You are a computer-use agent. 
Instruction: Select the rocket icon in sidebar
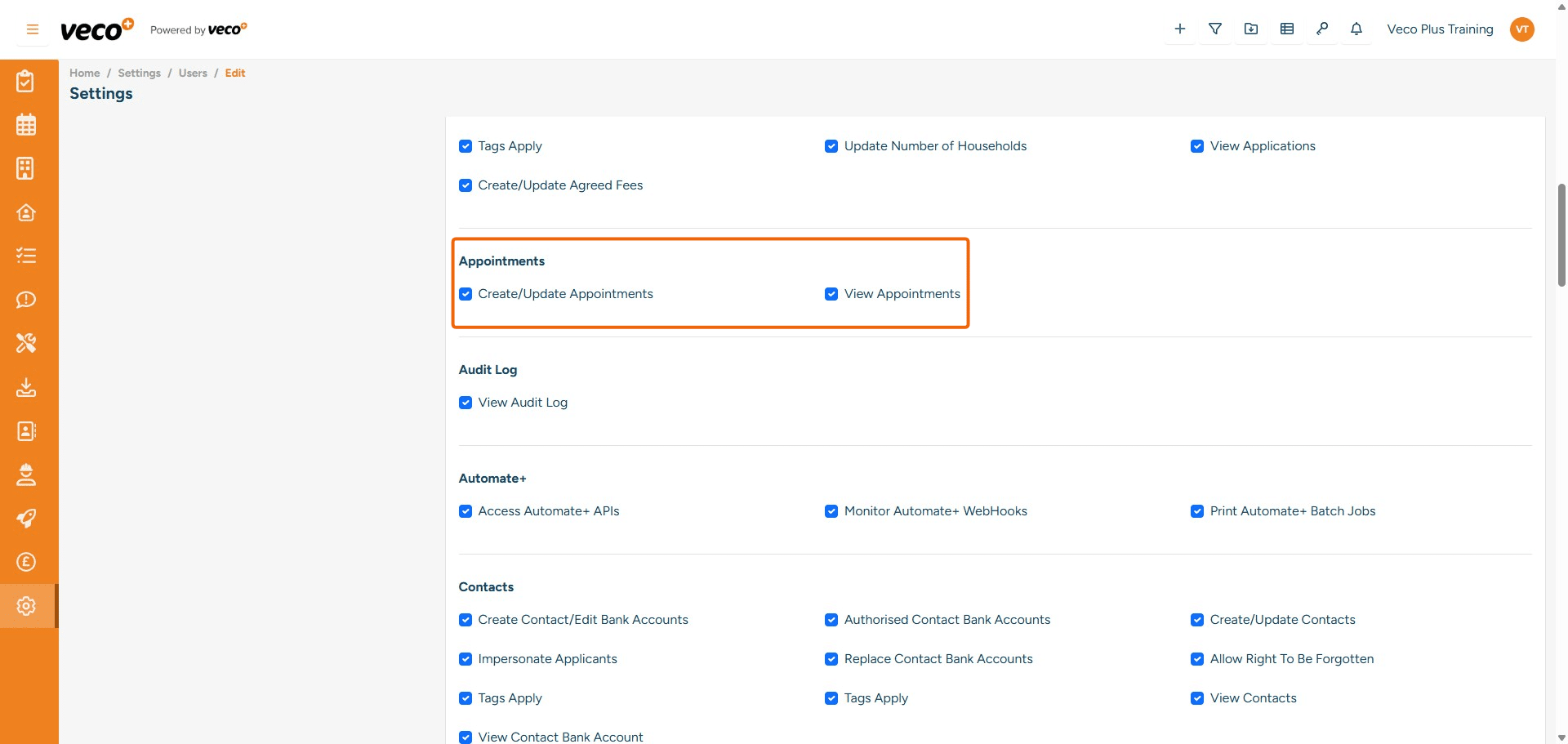pos(26,519)
